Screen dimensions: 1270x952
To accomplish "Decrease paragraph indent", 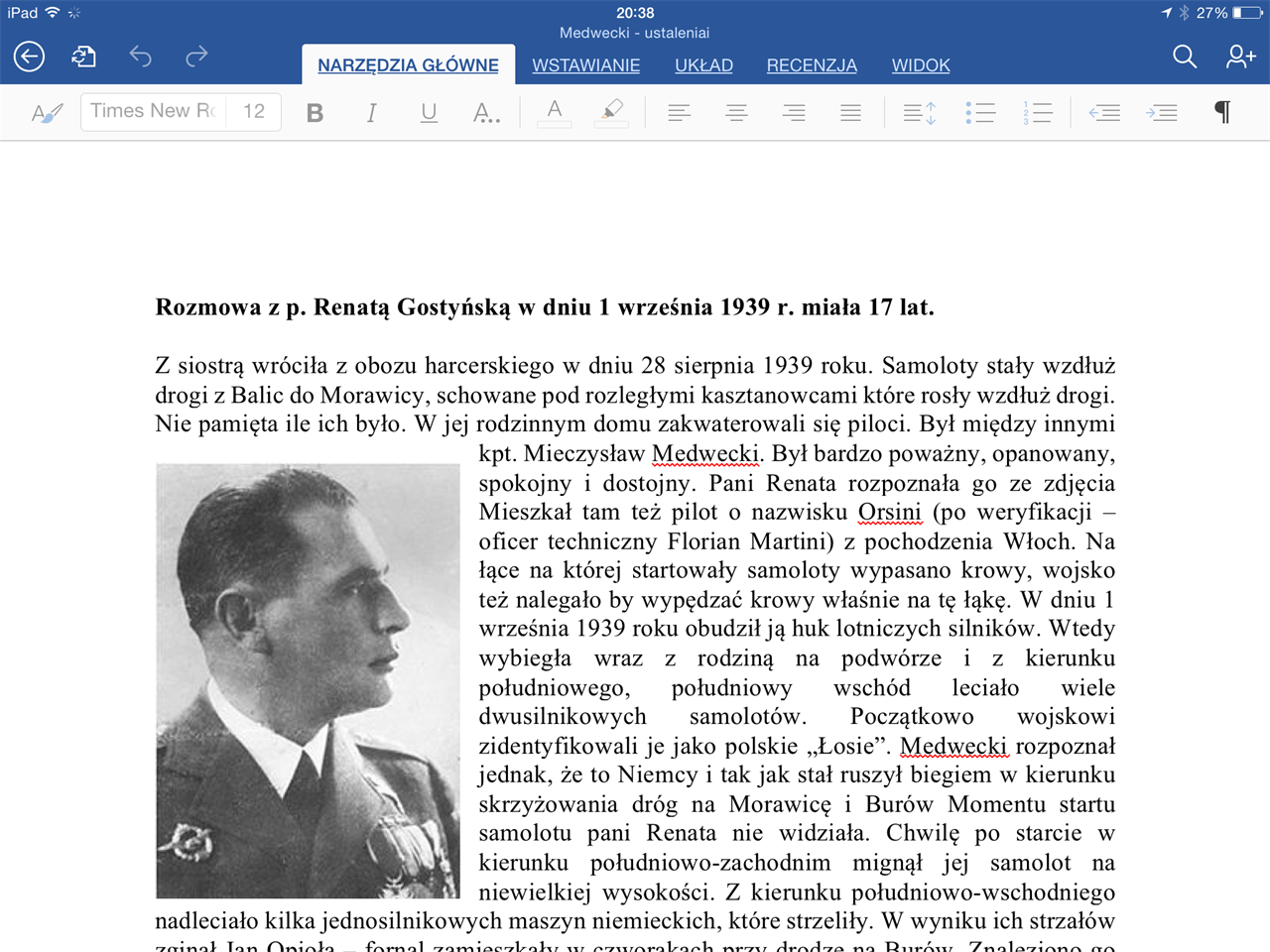I will pyautogui.click(x=1104, y=112).
